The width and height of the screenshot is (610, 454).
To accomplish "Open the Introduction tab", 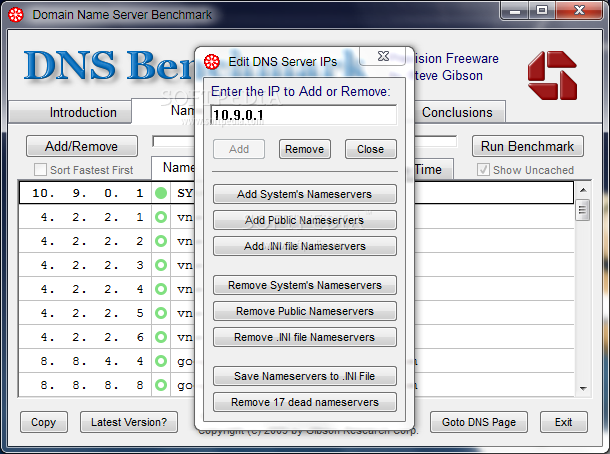I will tap(70, 112).
